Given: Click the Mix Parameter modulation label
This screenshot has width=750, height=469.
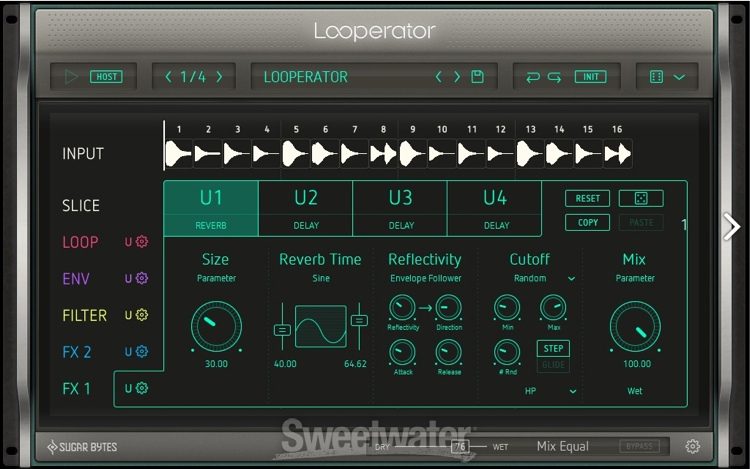Looking at the screenshot, I should (x=635, y=278).
